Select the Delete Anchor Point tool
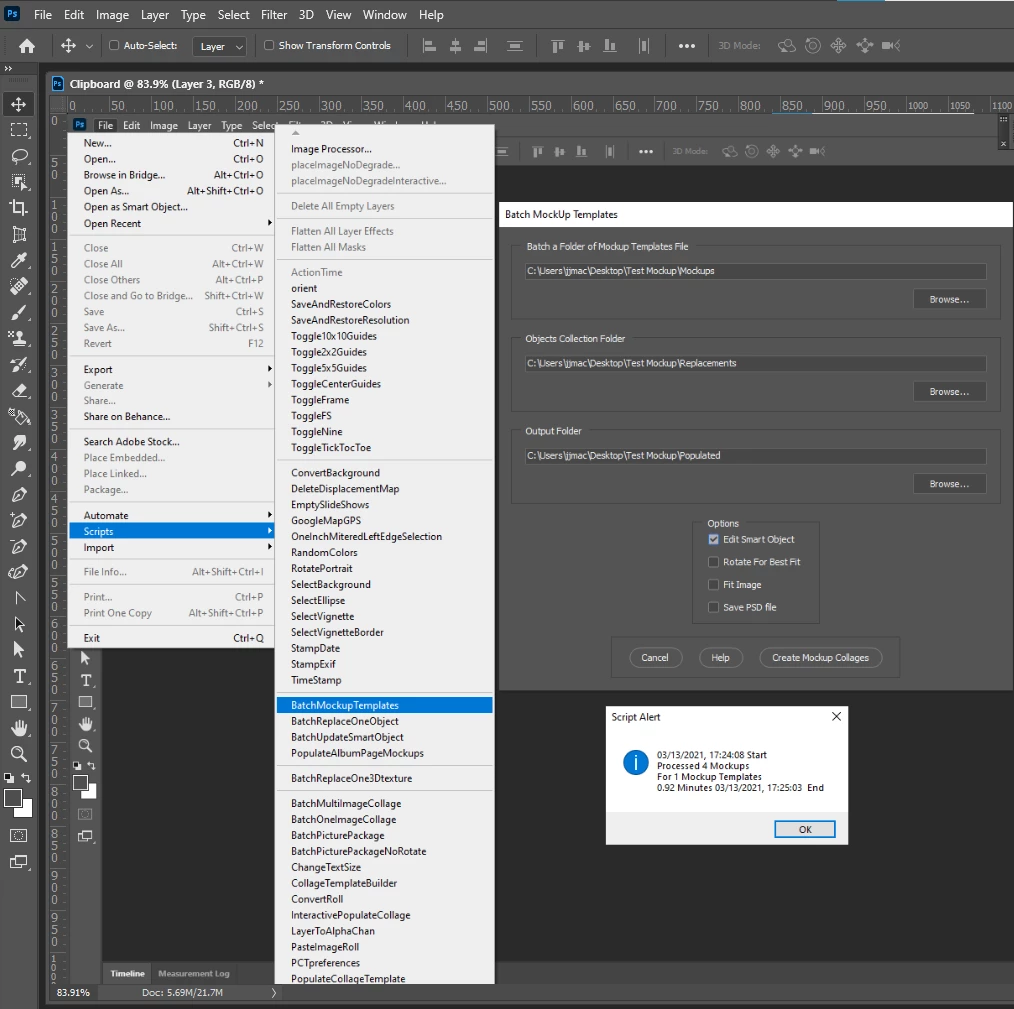This screenshot has height=1009, width=1014. (x=19, y=547)
